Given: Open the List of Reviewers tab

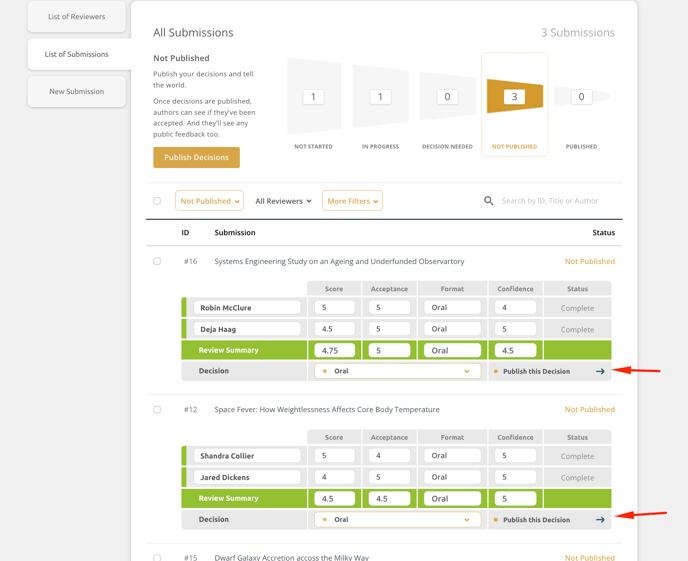Looking at the screenshot, I should (x=77, y=17).
